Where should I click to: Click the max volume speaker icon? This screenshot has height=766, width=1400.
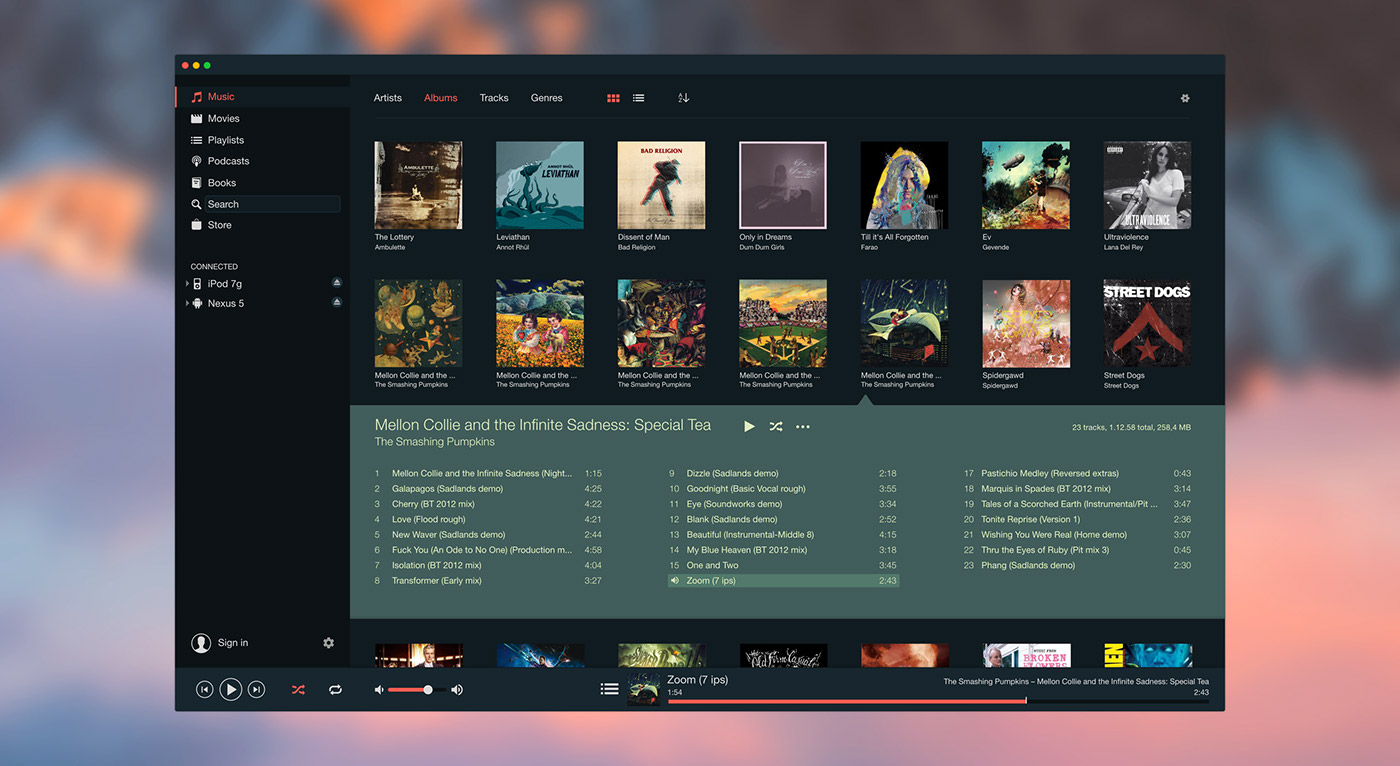tap(457, 690)
